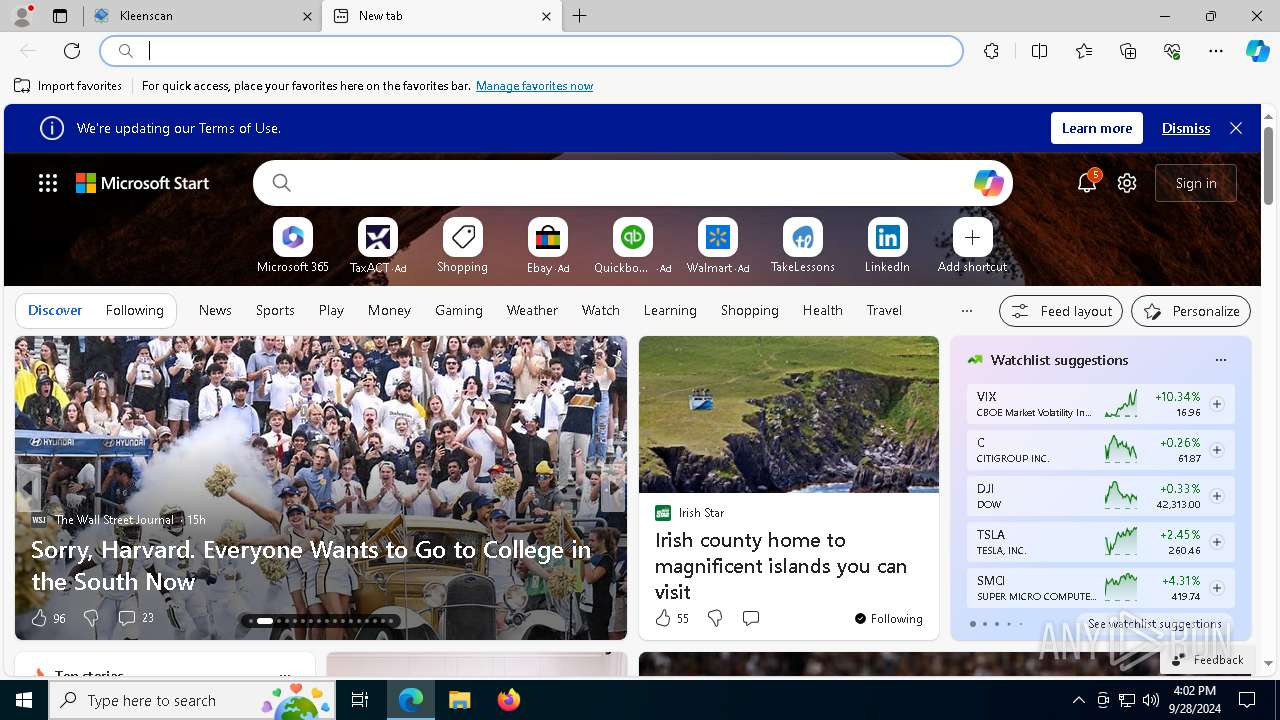Open Weather category

(532, 310)
